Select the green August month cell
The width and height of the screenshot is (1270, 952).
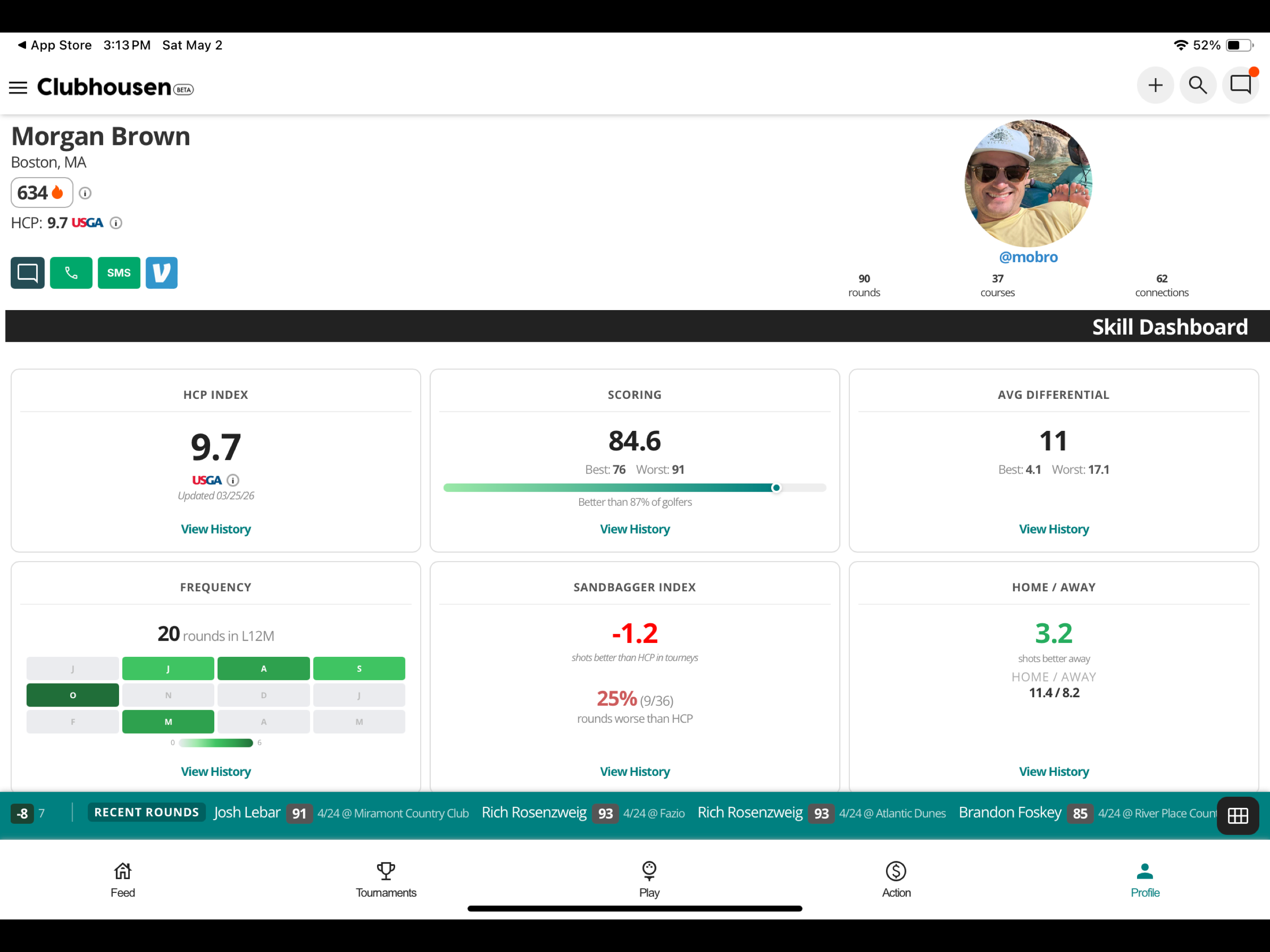tap(264, 668)
